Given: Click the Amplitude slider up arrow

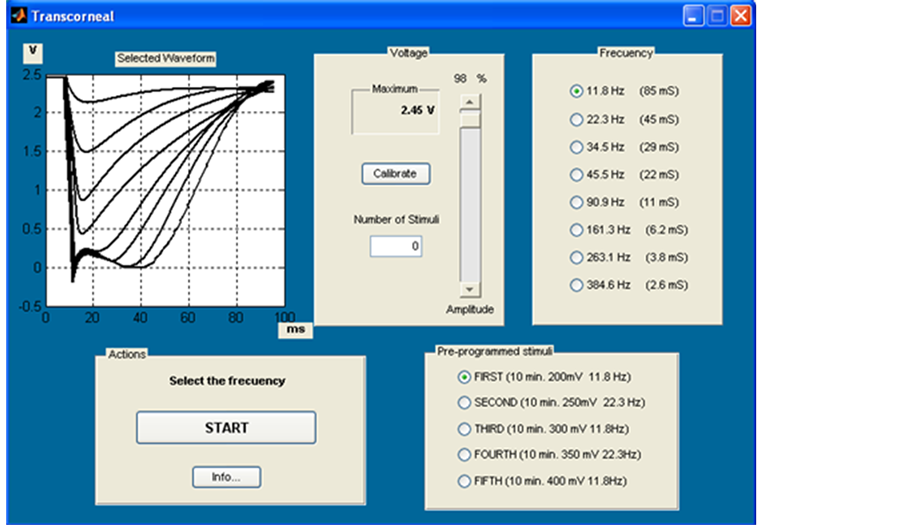Looking at the screenshot, I should point(469,102).
